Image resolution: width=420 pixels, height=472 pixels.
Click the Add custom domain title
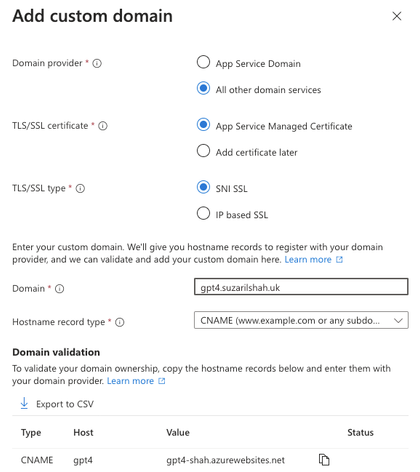pos(93,16)
